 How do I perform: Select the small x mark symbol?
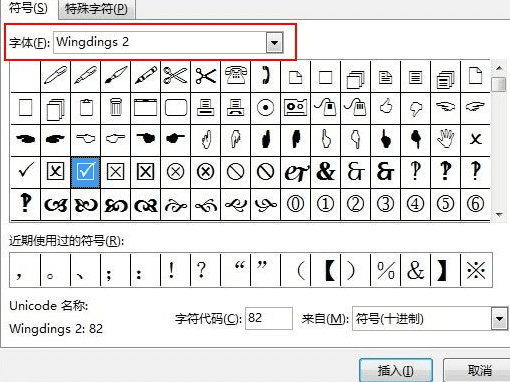[476, 140]
